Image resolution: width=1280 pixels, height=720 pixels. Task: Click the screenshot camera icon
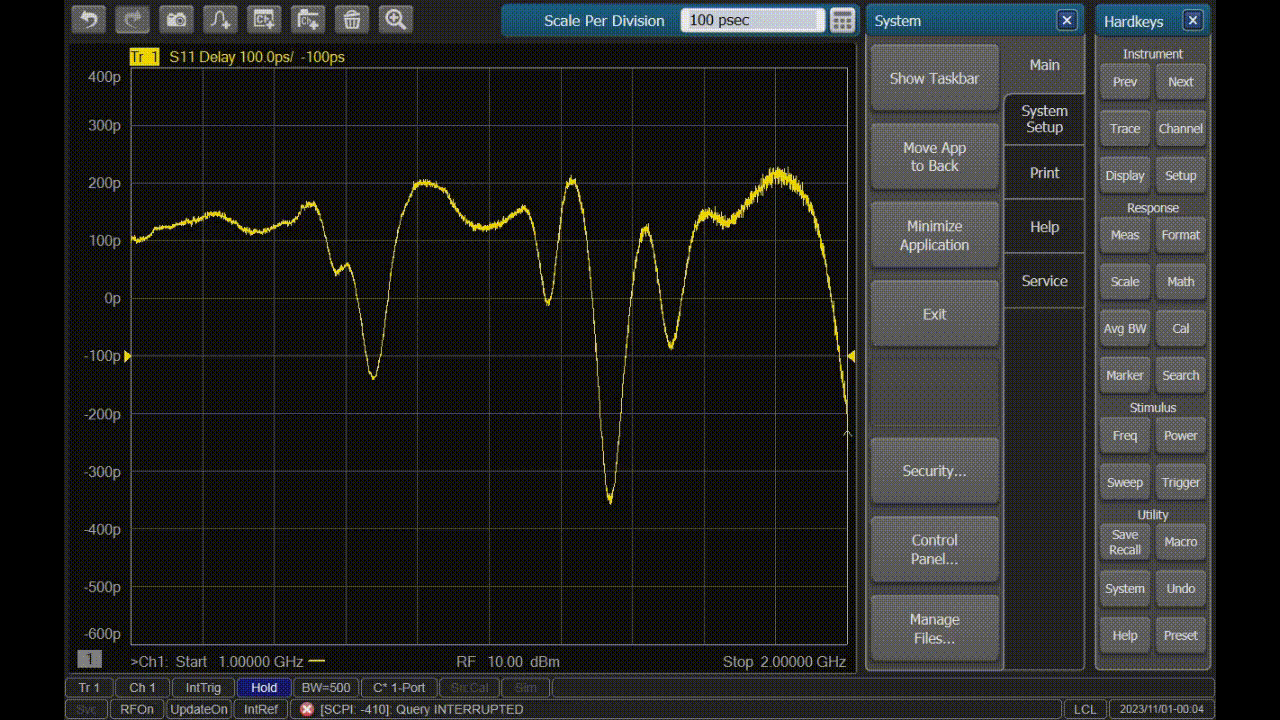[x=177, y=19]
